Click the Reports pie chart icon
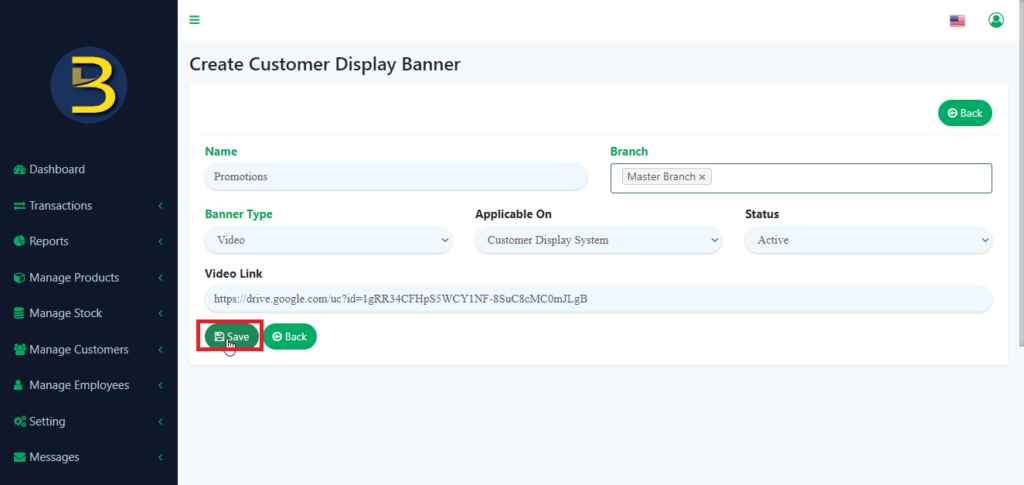The height and width of the screenshot is (485, 1024). [x=20, y=242]
